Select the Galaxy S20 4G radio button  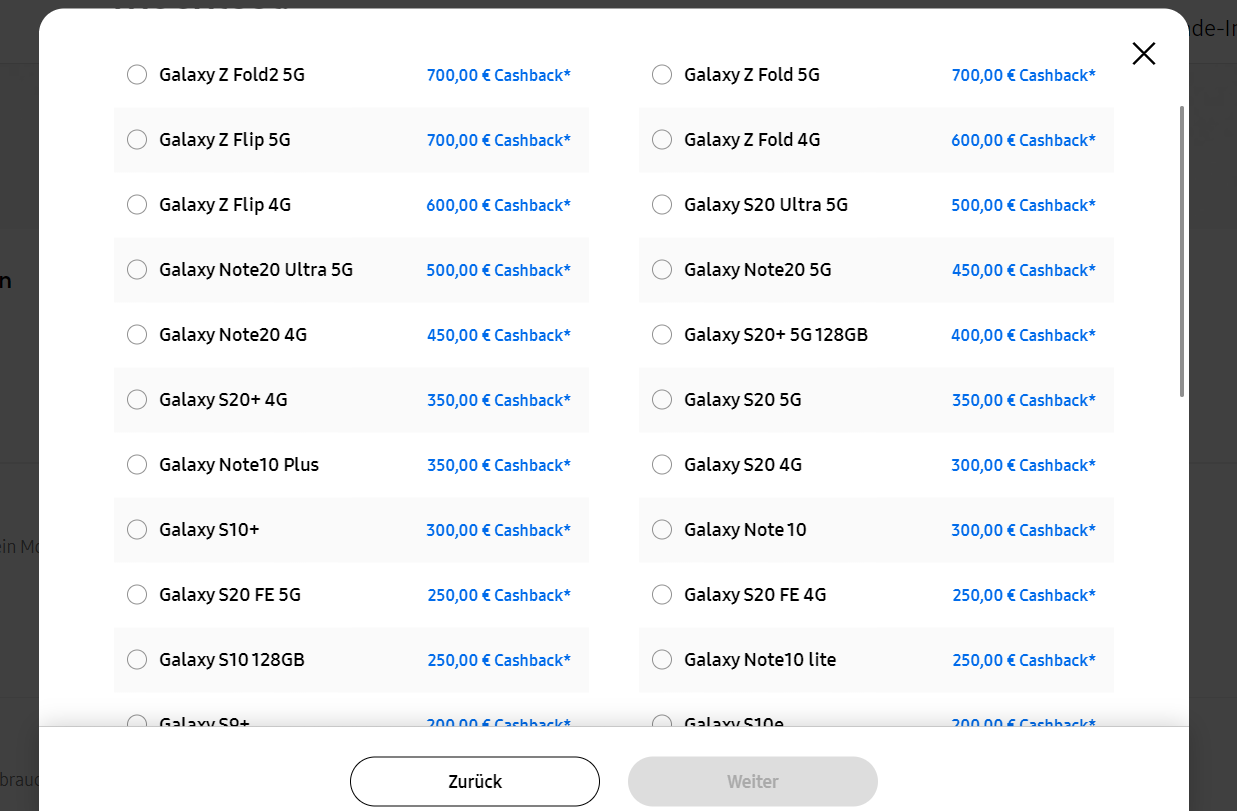tap(662, 465)
